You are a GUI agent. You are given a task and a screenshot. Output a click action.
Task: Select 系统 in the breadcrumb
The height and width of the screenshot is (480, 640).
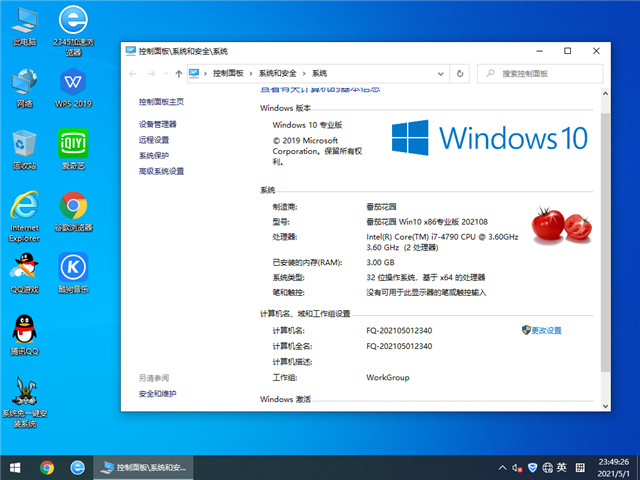(x=320, y=73)
